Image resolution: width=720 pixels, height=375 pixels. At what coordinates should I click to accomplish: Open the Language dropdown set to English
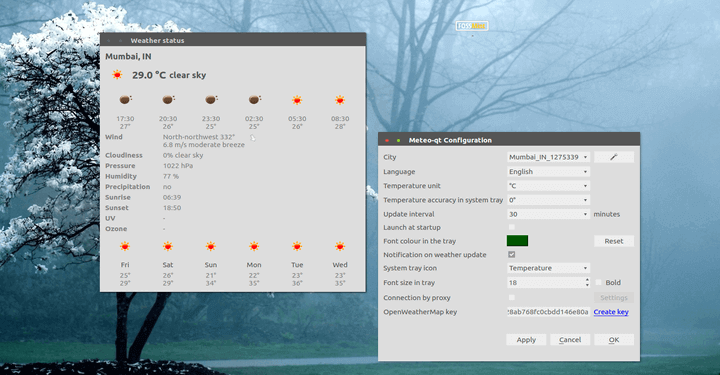(548, 172)
